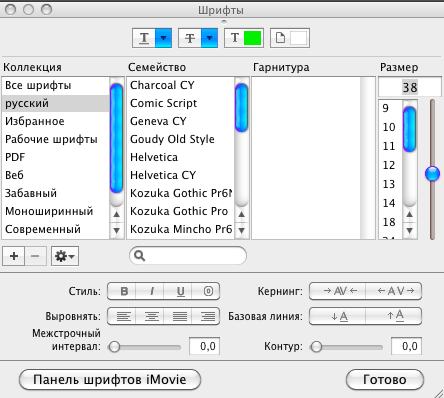Choose the Helvetica font family
Image resolution: width=444 pixels, height=398 pixels.
click(181, 157)
